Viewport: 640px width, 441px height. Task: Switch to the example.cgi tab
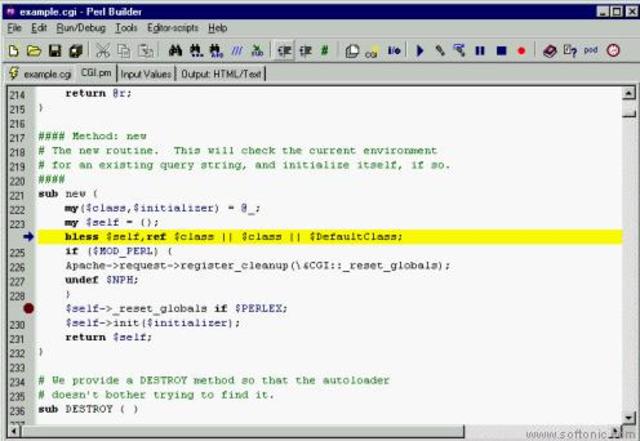pos(40,74)
